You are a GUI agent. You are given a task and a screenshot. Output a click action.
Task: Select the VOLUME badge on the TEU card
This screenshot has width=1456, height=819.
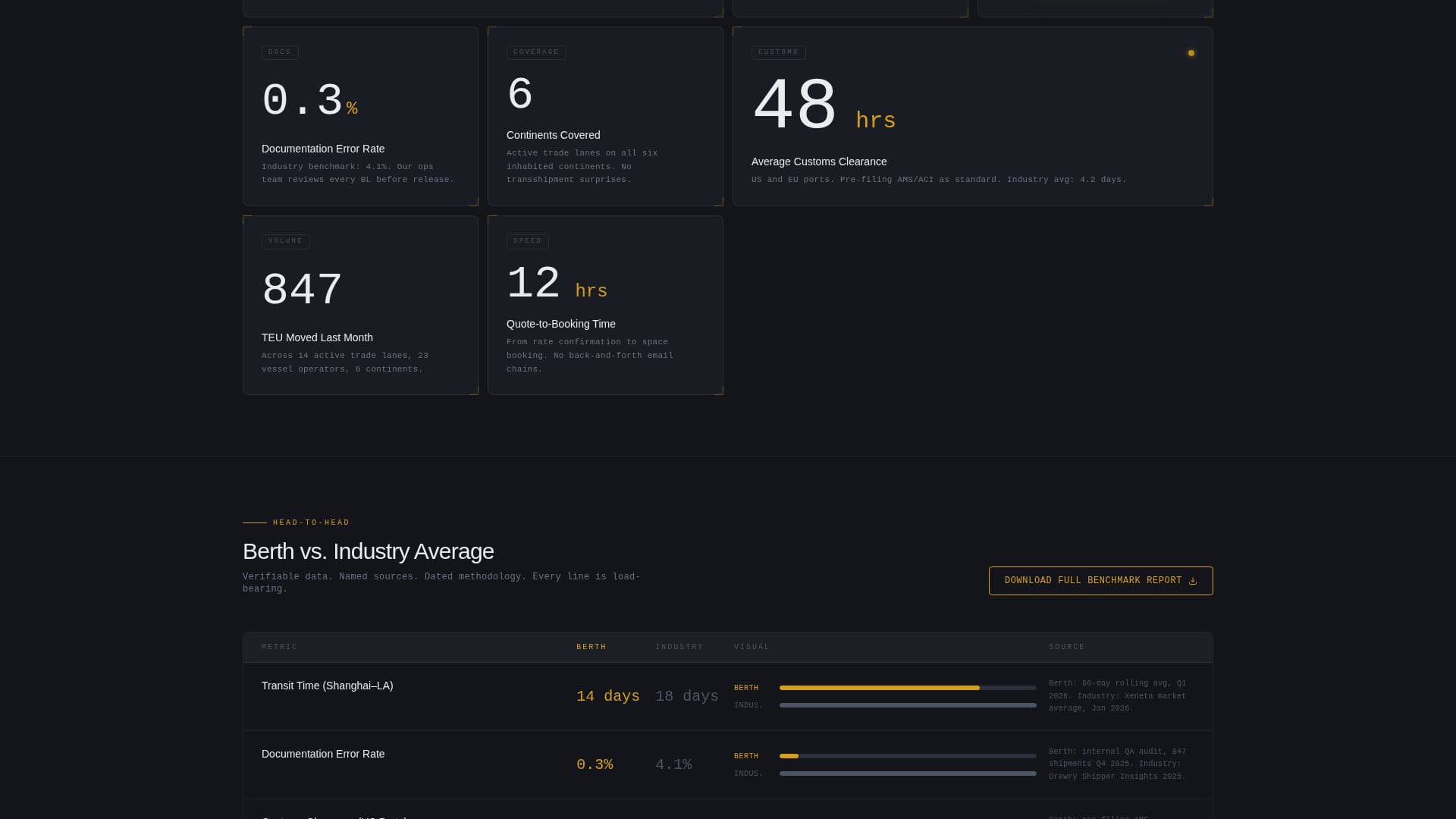click(x=285, y=241)
